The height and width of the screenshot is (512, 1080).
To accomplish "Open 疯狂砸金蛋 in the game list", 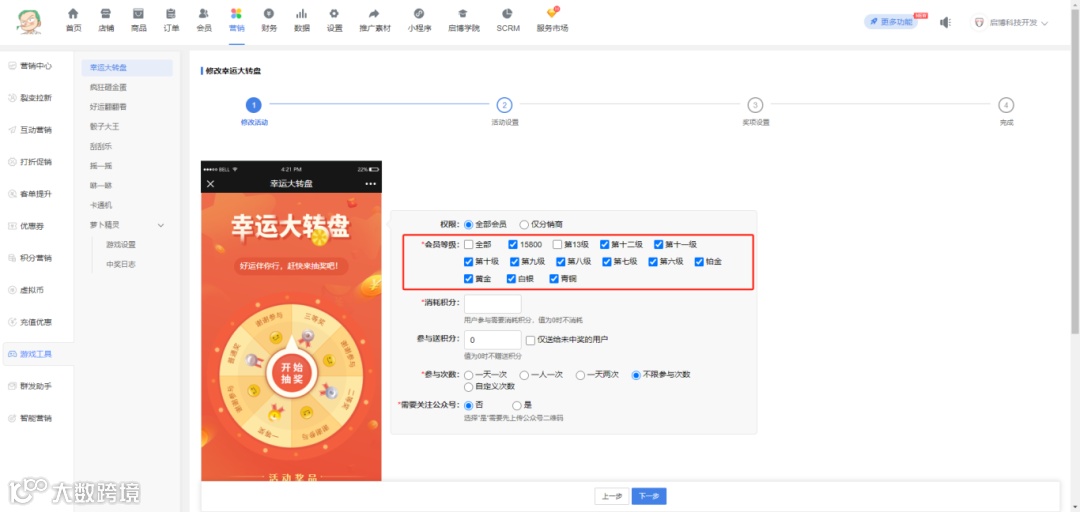I will coord(109,88).
